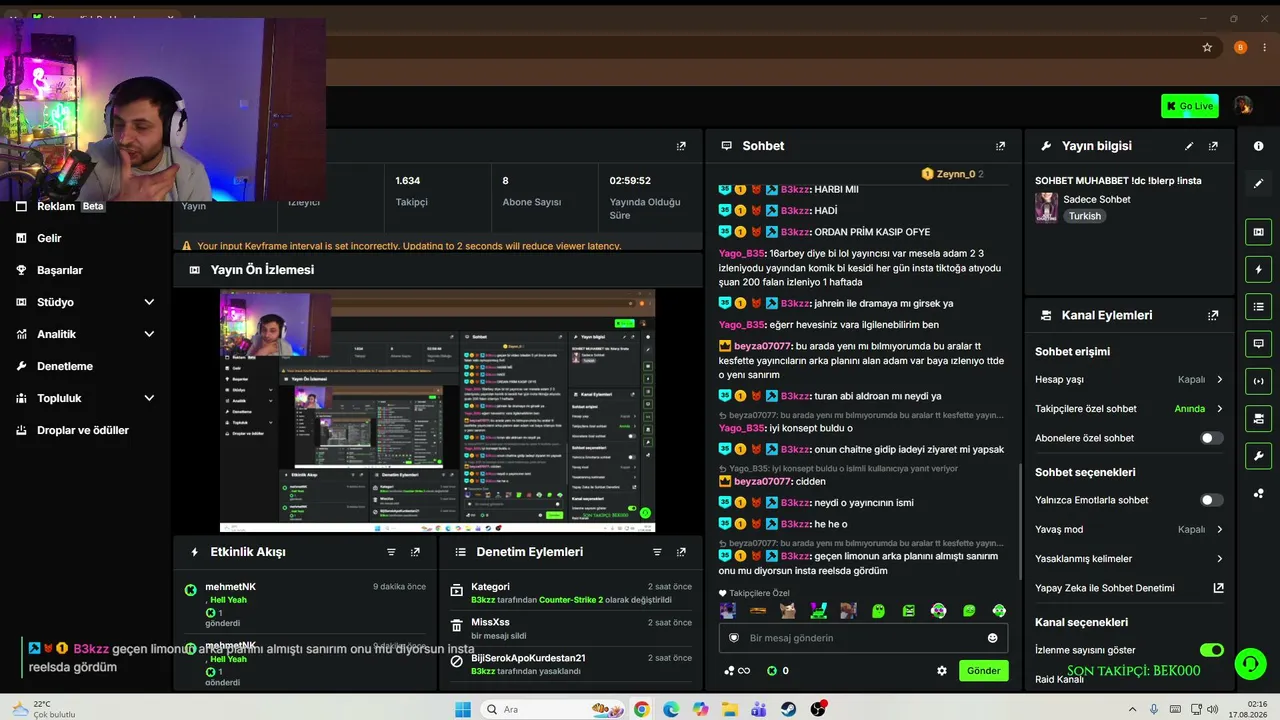Open the Sadece Sohbet category
The image size is (1280, 720).
[x=1097, y=199]
